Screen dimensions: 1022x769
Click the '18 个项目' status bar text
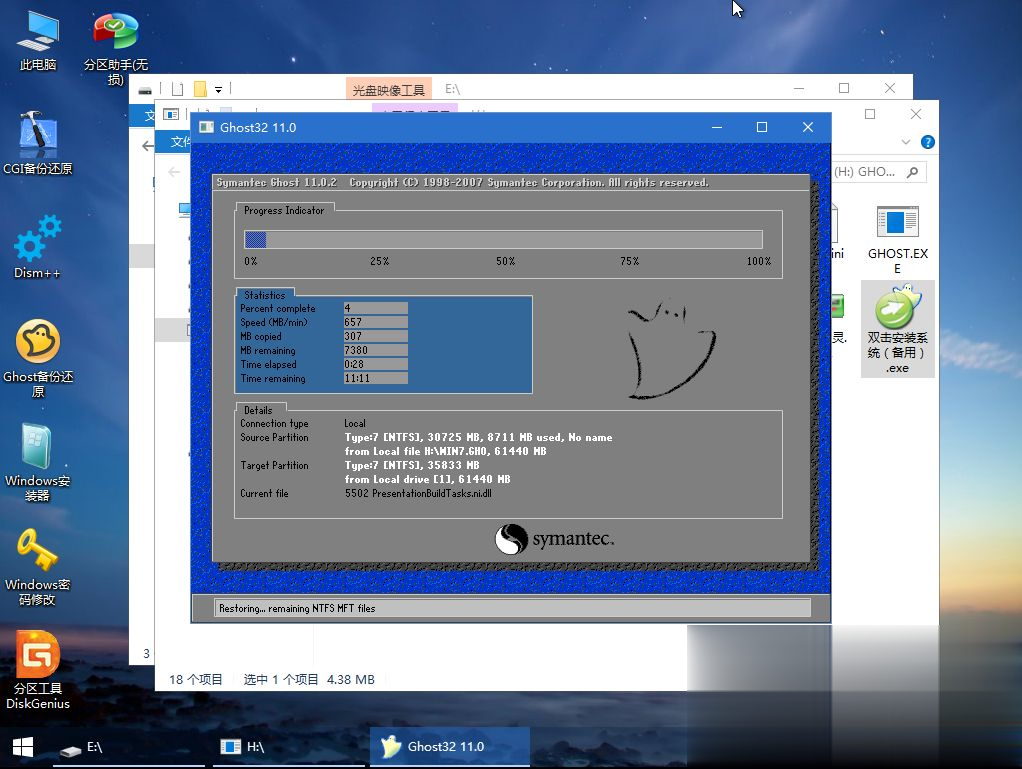point(196,680)
